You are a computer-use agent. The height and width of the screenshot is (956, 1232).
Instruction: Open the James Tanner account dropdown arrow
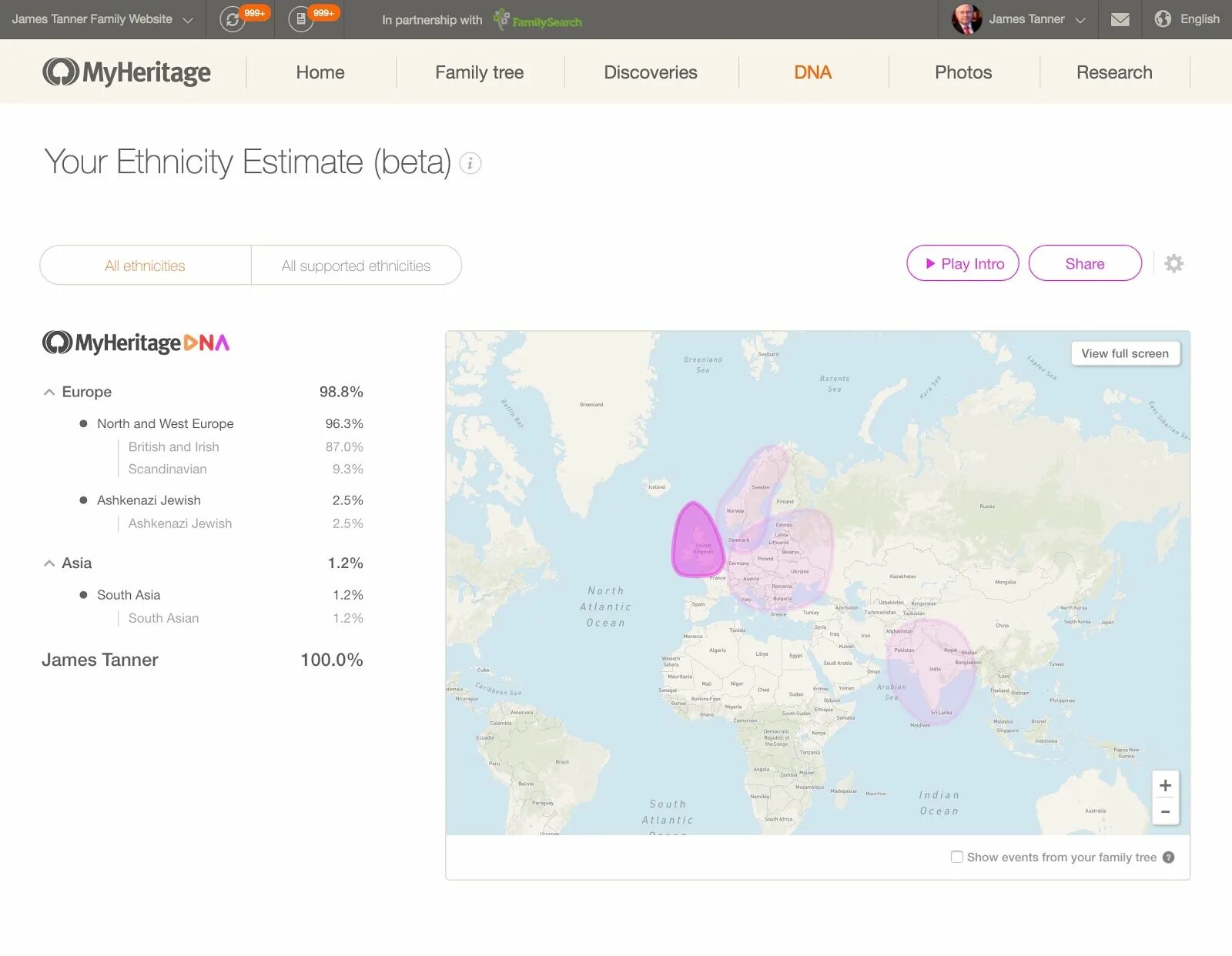1080,20
